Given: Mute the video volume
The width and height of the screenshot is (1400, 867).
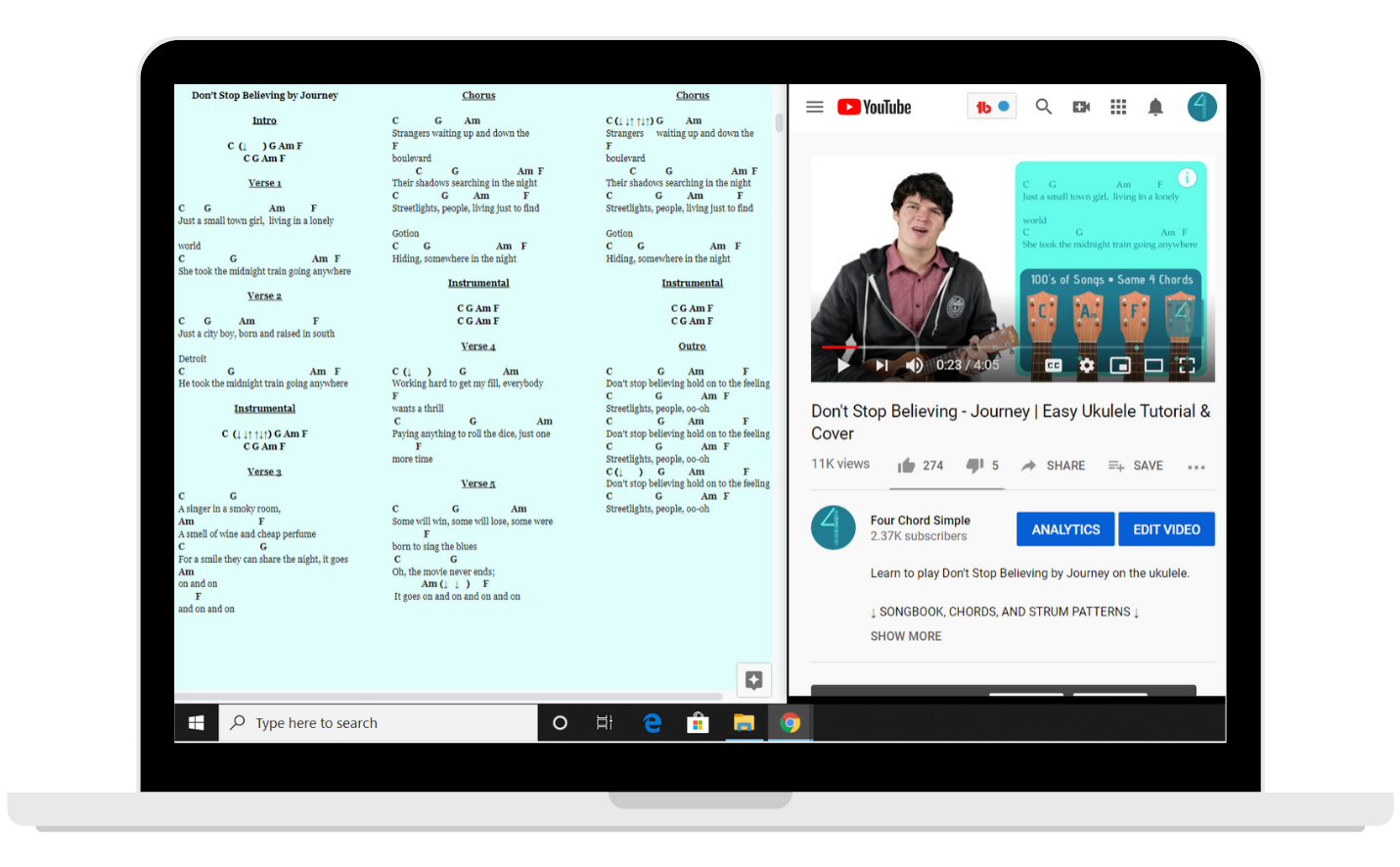Looking at the screenshot, I should pyautogui.click(x=914, y=365).
